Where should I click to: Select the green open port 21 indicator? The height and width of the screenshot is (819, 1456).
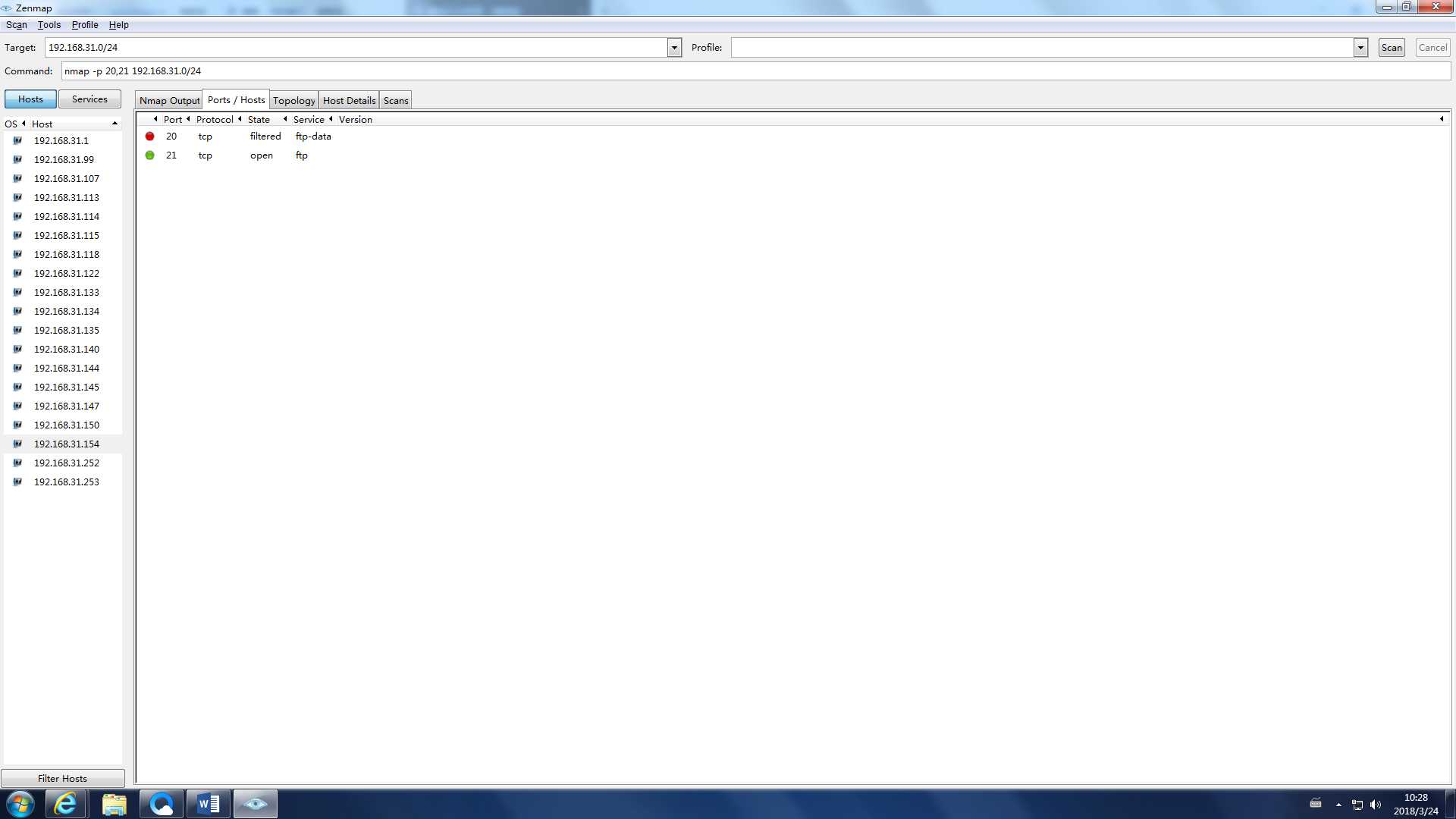(x=150, y=155)
